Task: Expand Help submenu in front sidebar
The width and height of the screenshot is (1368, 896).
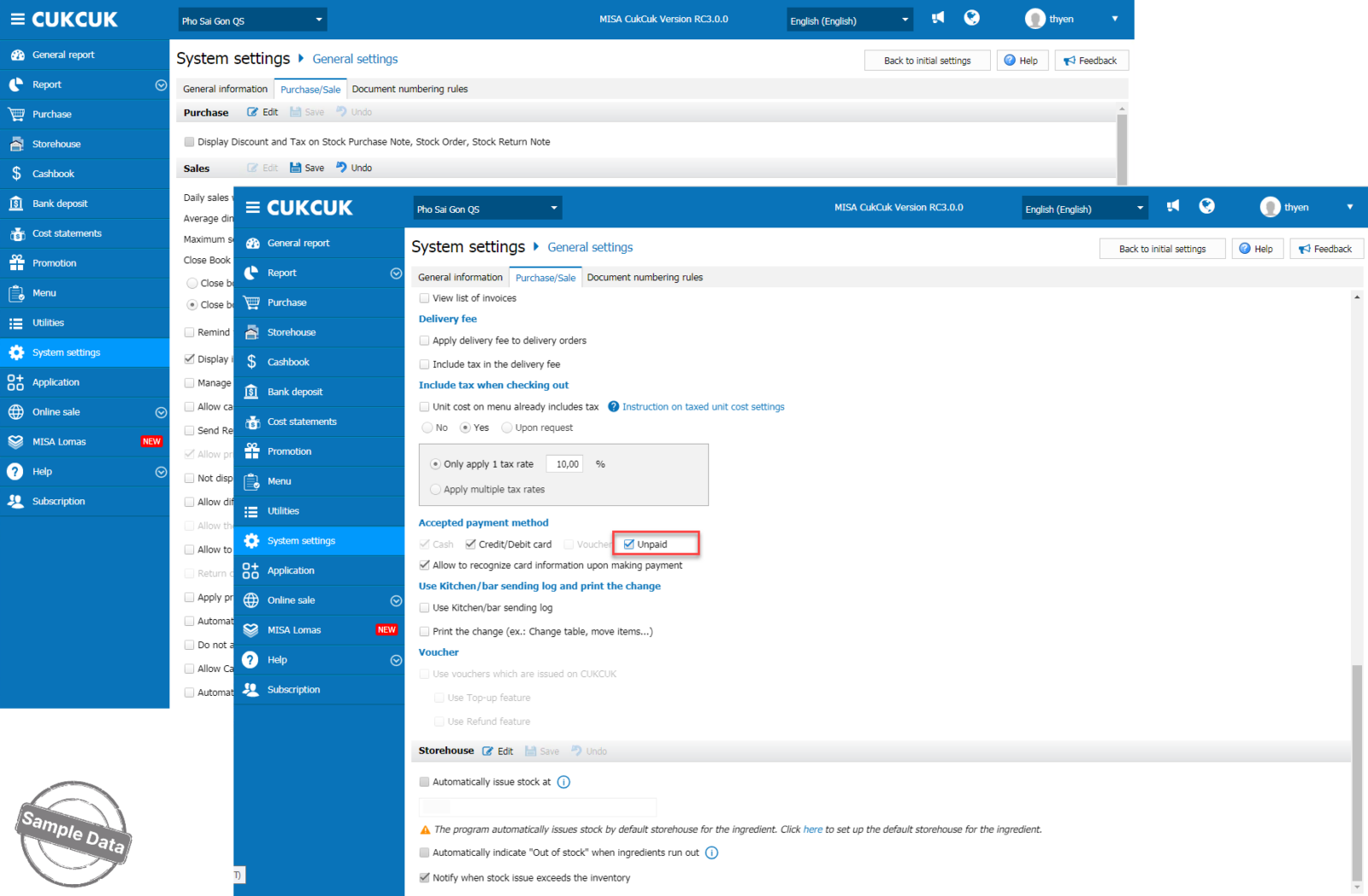Action: pyautogui.click(x=396, y=660)
